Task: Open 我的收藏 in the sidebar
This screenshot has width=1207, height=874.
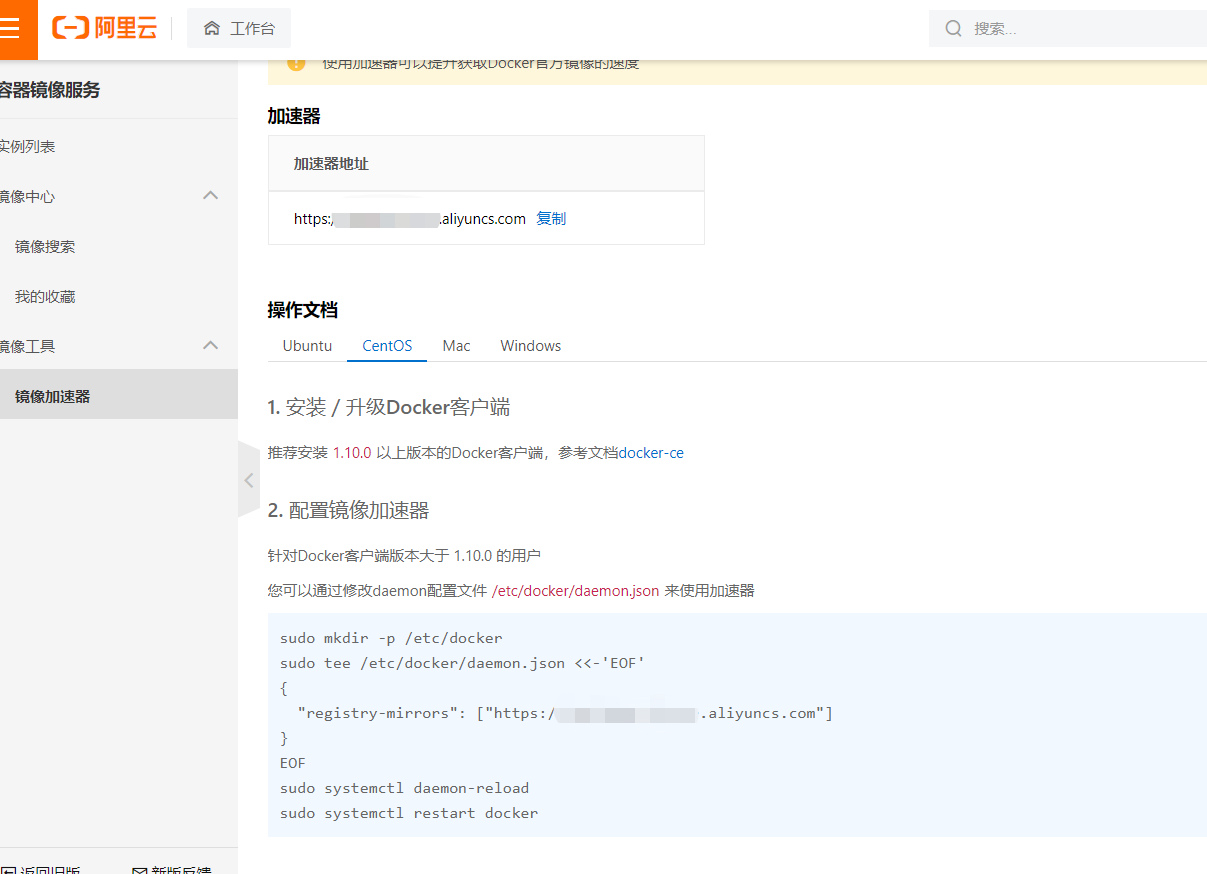Action: 45,296
